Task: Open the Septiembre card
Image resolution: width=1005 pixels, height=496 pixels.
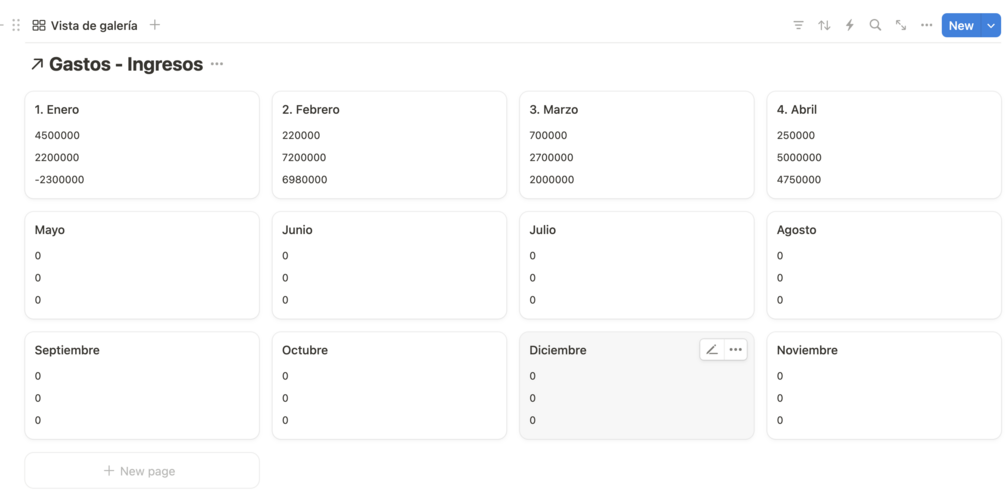Action: (141, 385)
